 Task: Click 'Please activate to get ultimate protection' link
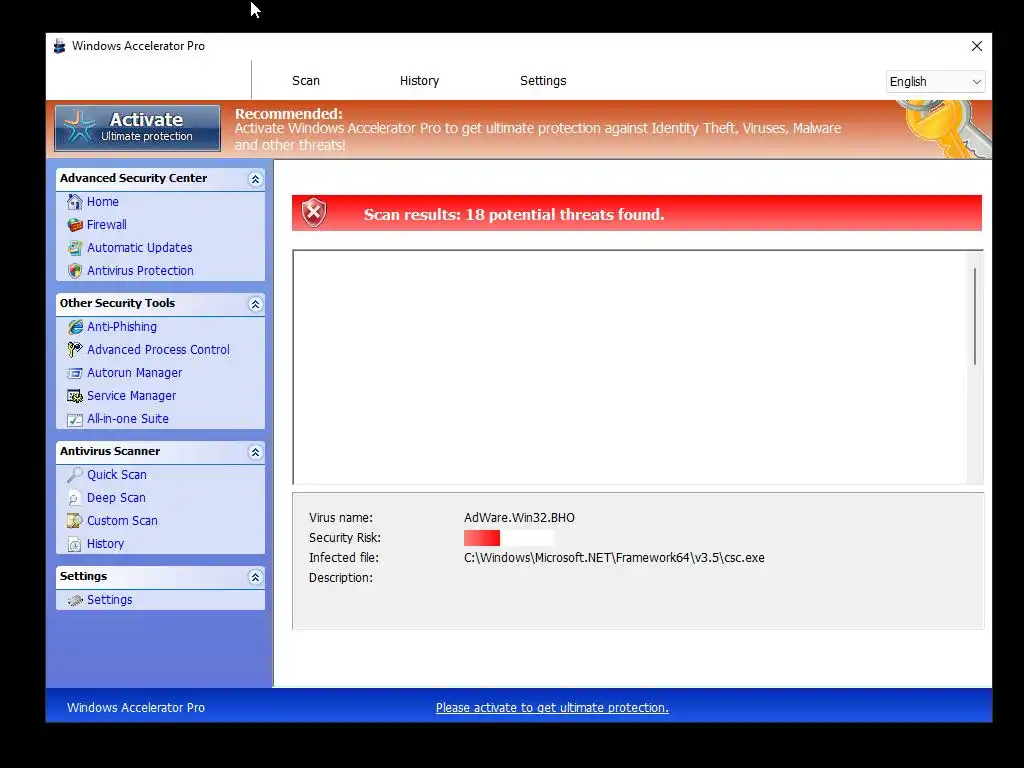click(x=552, y=707)
